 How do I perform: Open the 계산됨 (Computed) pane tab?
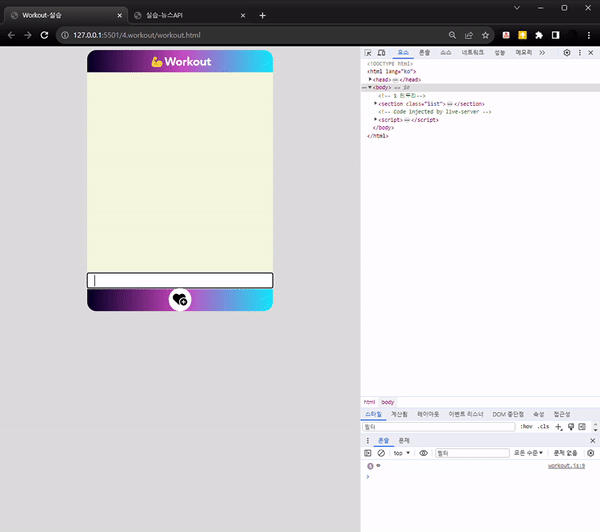tap(399, 414)
